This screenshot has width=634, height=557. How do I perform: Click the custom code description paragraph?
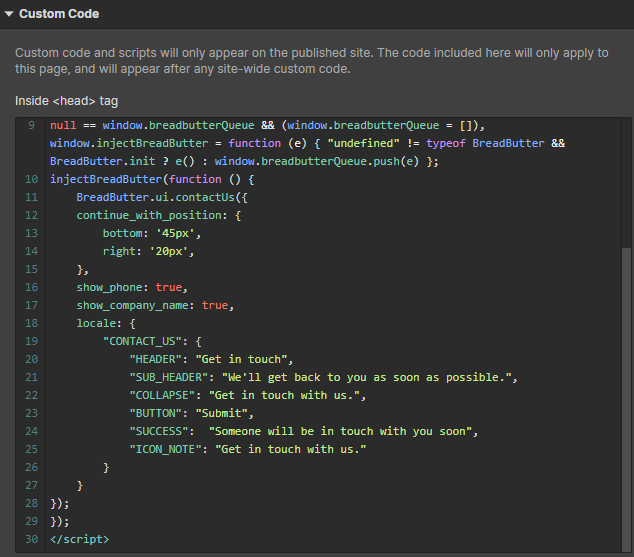coord(311,61)
